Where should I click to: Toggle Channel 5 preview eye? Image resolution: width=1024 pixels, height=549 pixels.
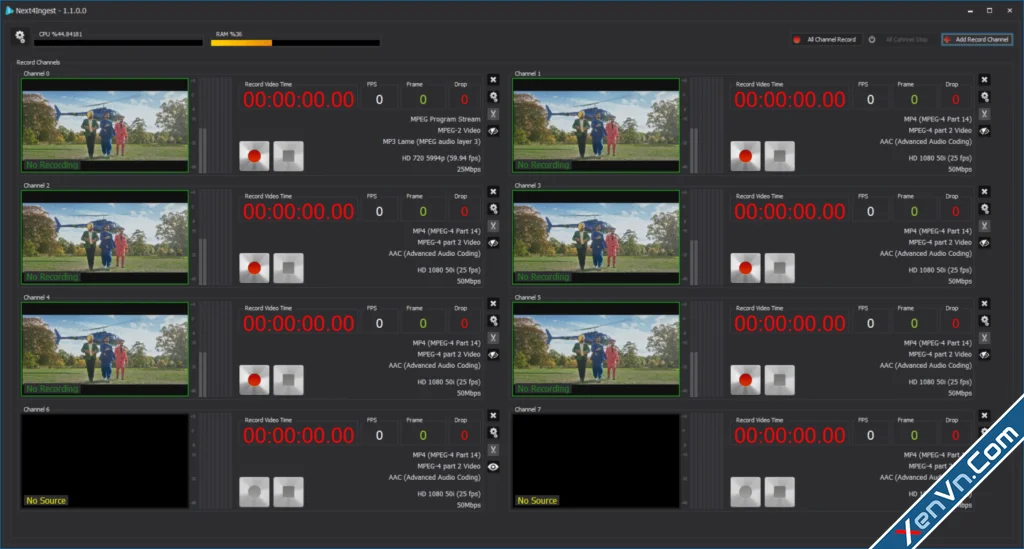[984, 354]
